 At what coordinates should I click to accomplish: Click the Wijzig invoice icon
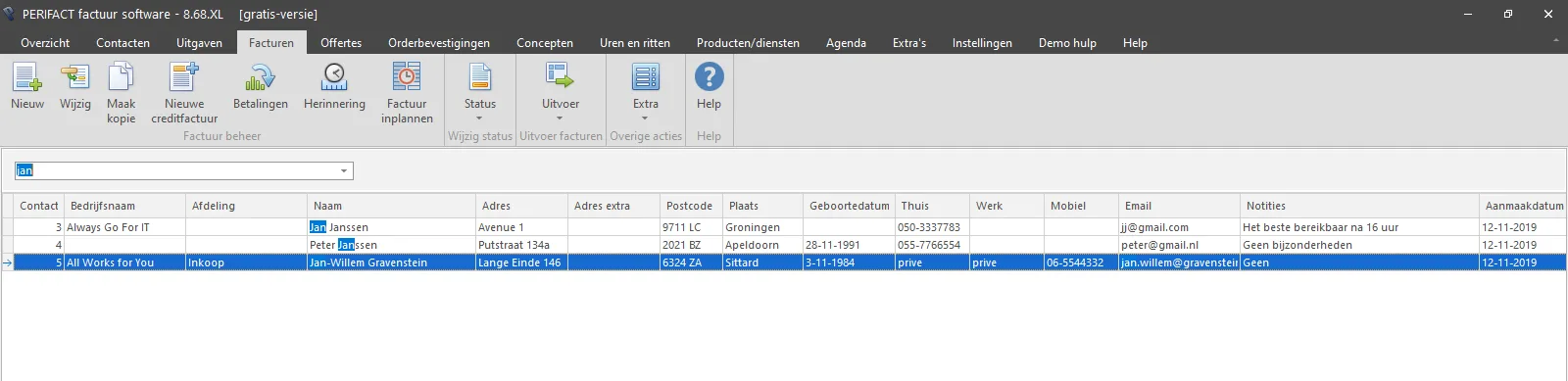(x=75, y=77)
